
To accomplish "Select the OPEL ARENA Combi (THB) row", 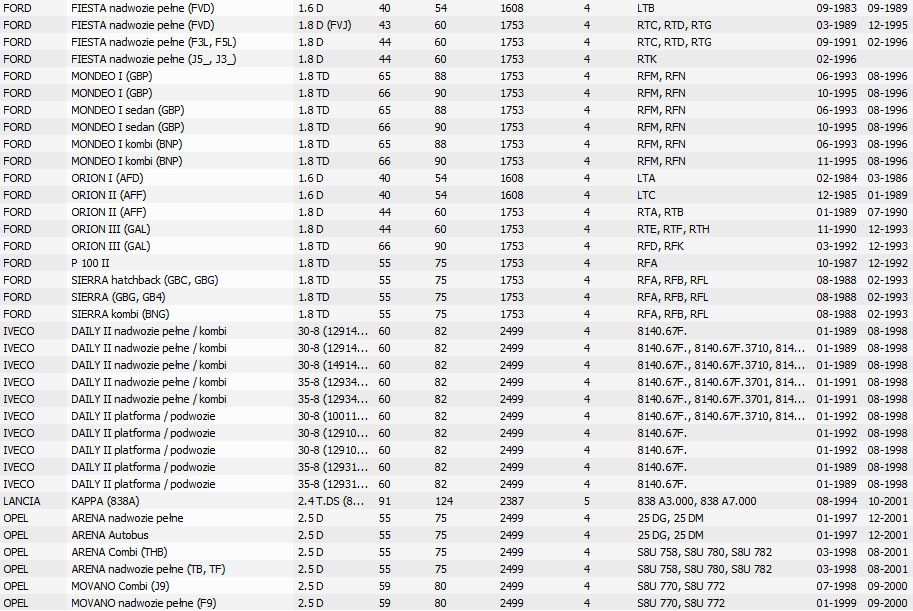I will [456, 552].
